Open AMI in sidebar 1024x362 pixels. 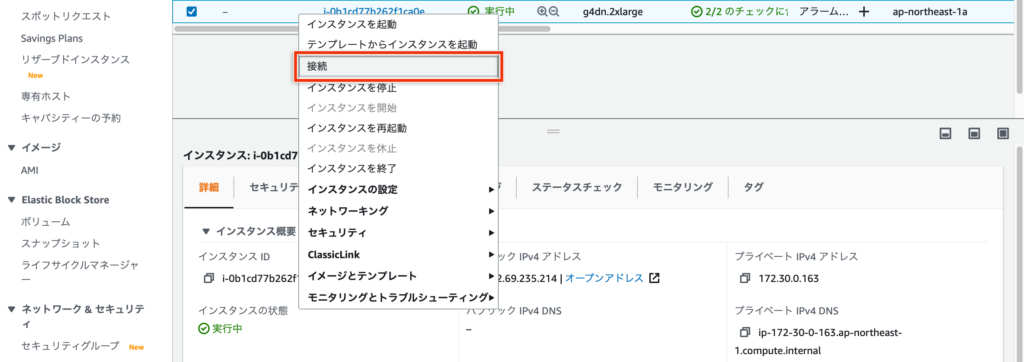30,171
